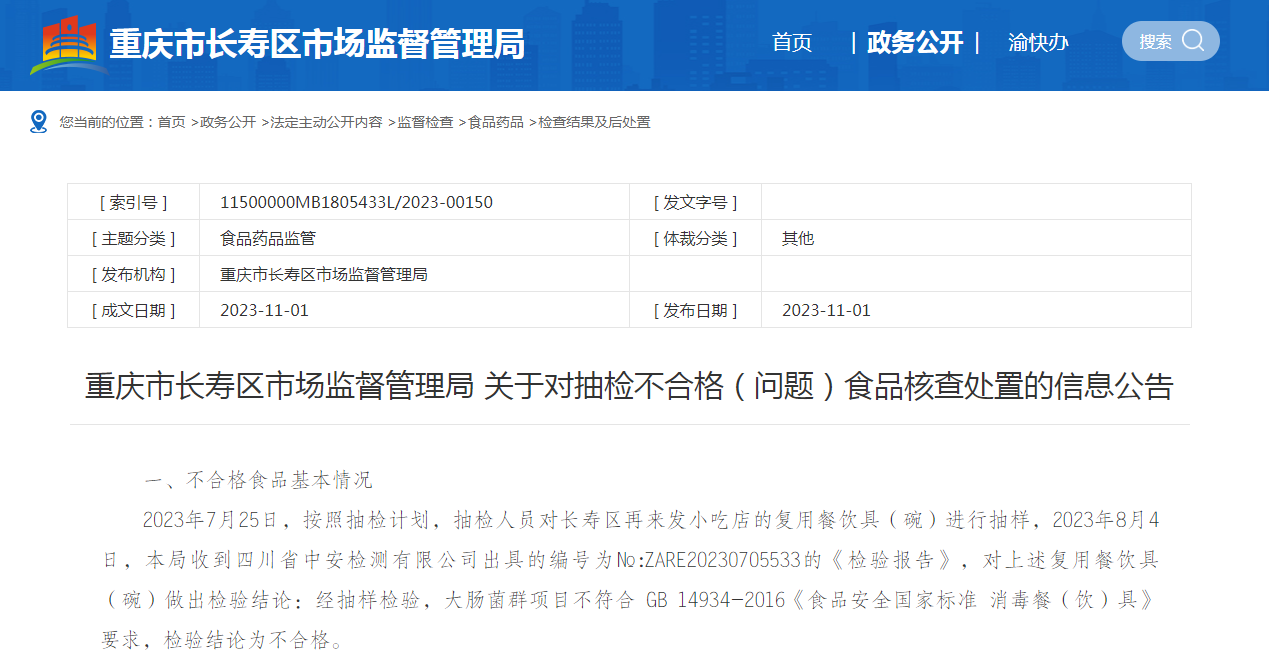Click the line mentioning GB 14934-2016

(630, 600)
